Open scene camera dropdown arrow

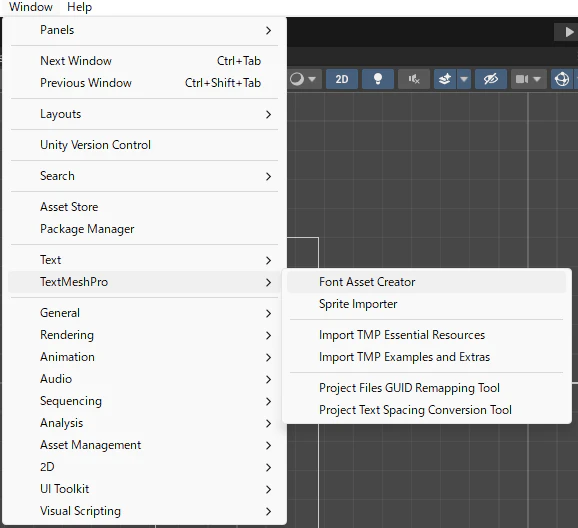pyautogui.click(x=537, y=79)
